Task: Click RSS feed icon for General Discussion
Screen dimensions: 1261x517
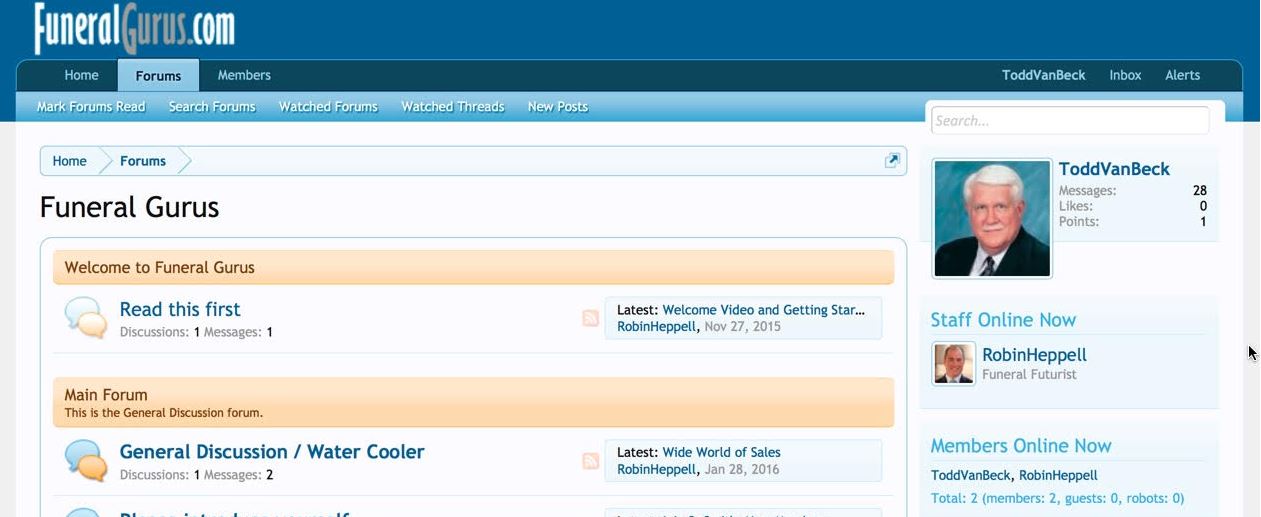Action: (x=590, y=461)
